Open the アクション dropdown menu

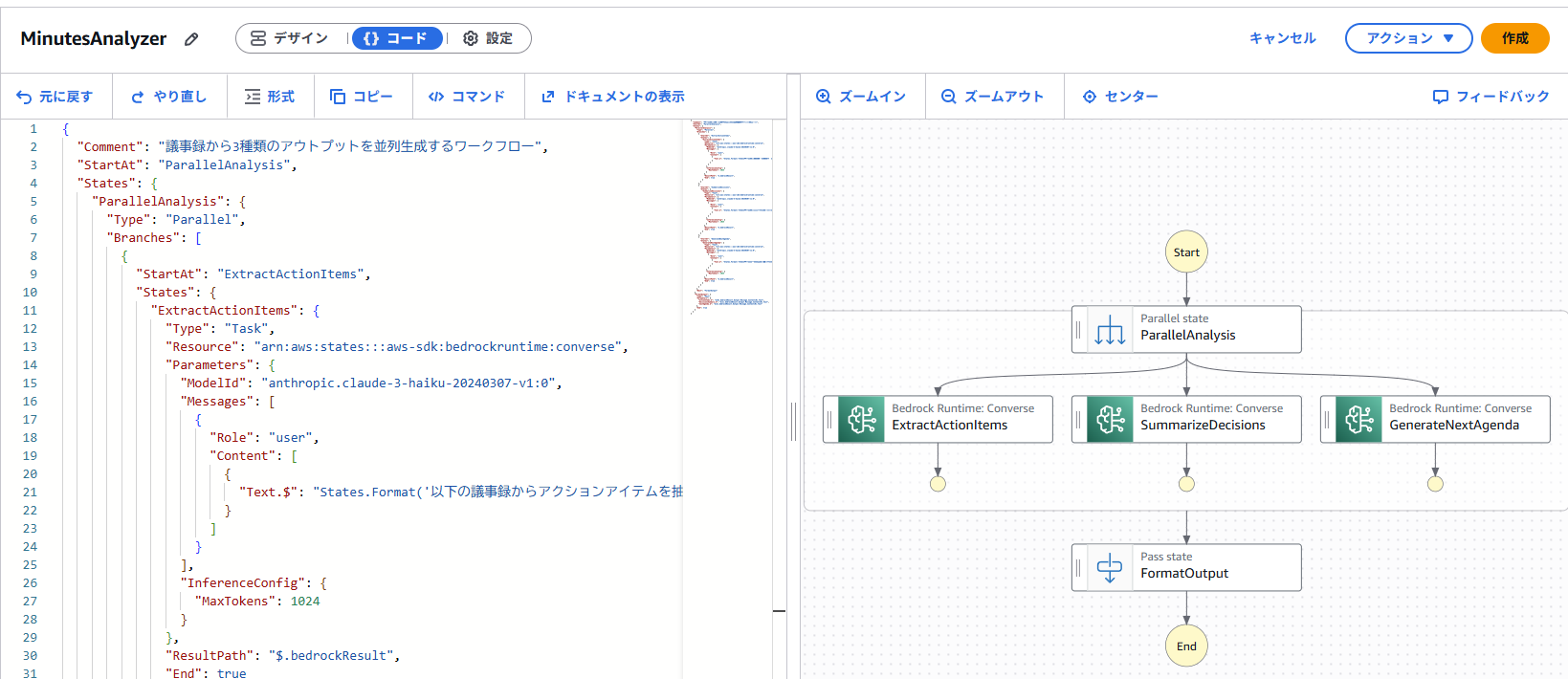coord(1408,38)
